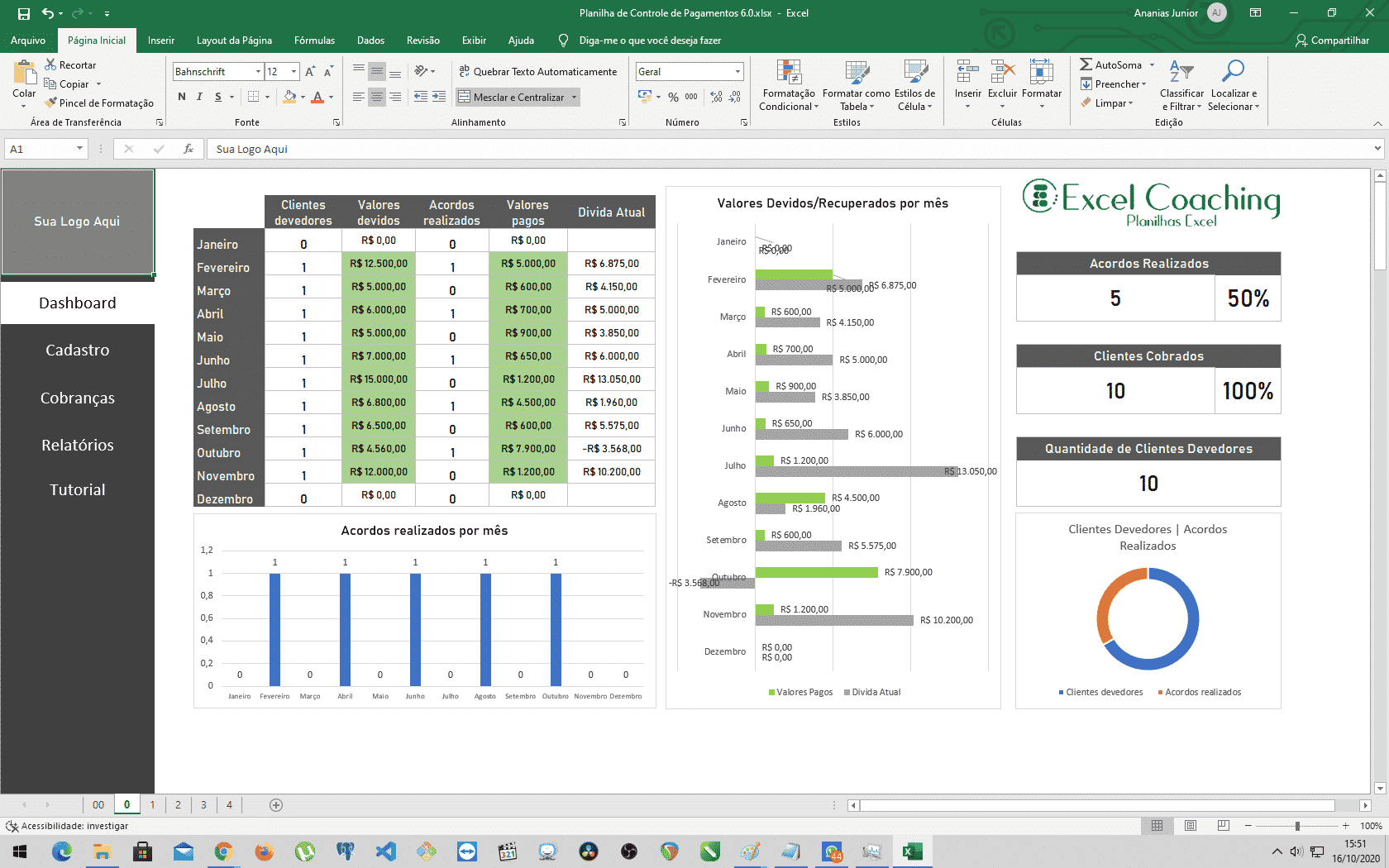Screen dimensions: 1389x868
Task: Click Recortar scissors icon
Action: pos(50,64)
